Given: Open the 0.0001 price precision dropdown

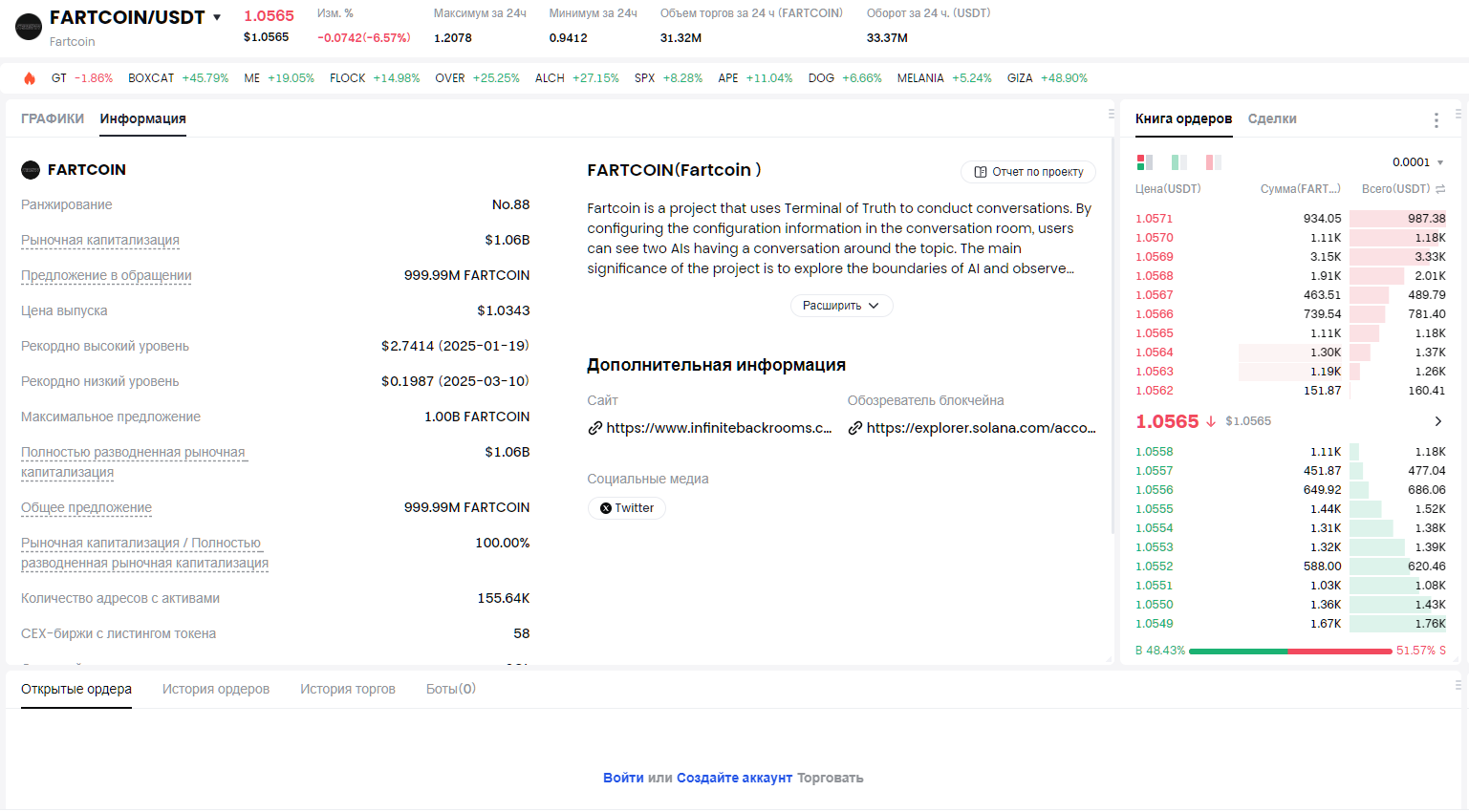Looking at the screenshot, I should tap(1418, 162).
